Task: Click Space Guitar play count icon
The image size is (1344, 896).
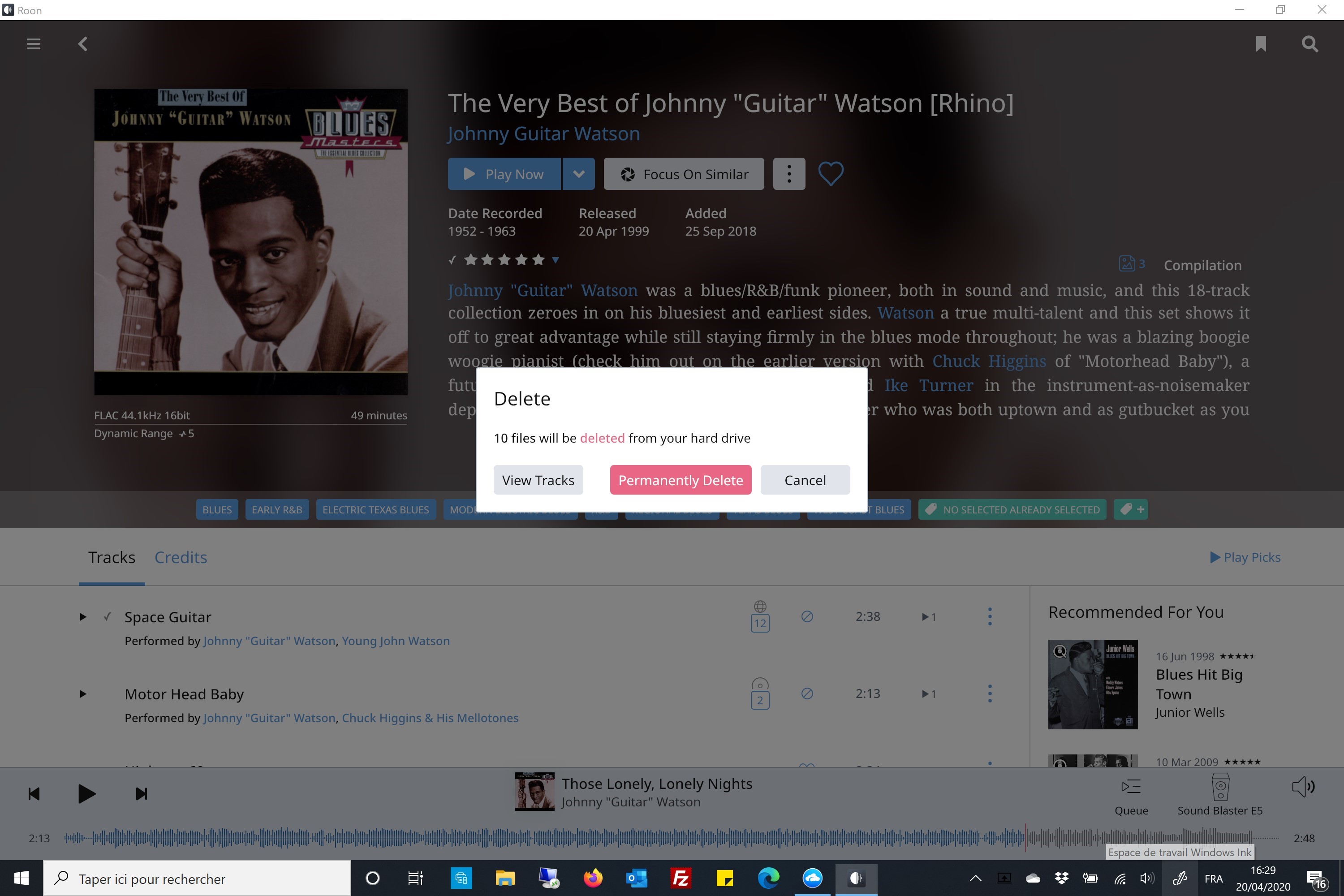Action: click(929, 616)
